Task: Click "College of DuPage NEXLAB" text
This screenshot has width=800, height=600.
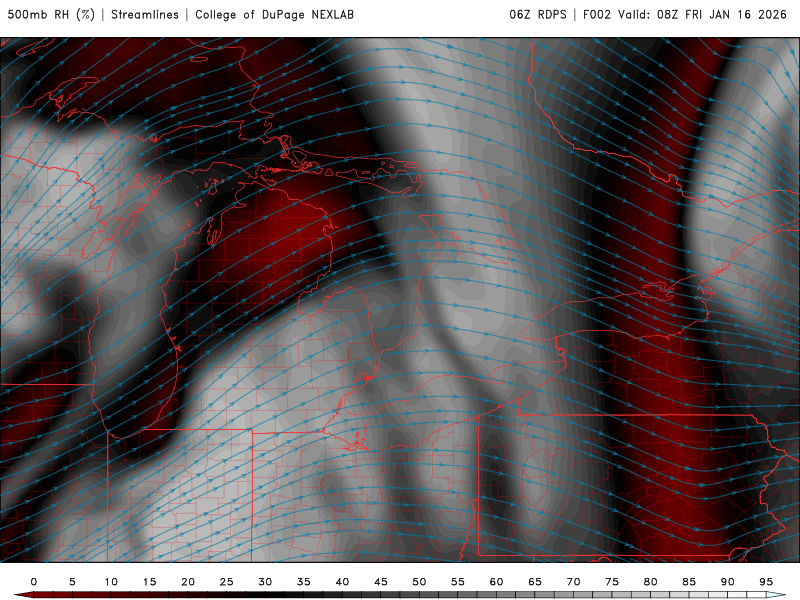Action: point(274,15)
